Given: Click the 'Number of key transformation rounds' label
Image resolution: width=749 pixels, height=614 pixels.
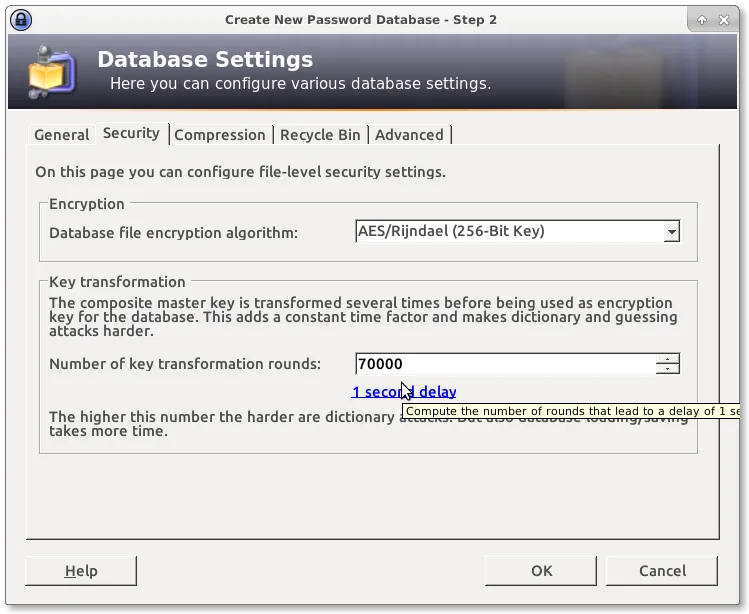Looking at the screenshot, I should 185,364.
